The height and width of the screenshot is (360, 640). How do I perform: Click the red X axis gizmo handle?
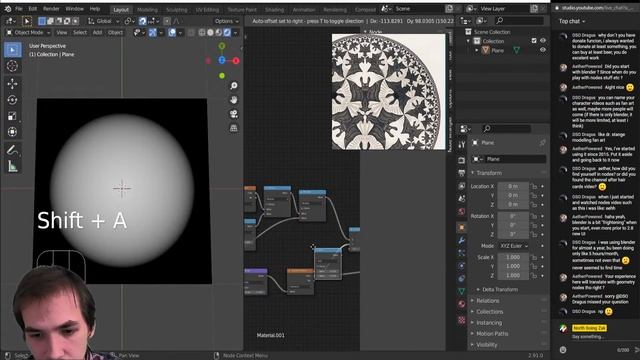tap(236, 61)
